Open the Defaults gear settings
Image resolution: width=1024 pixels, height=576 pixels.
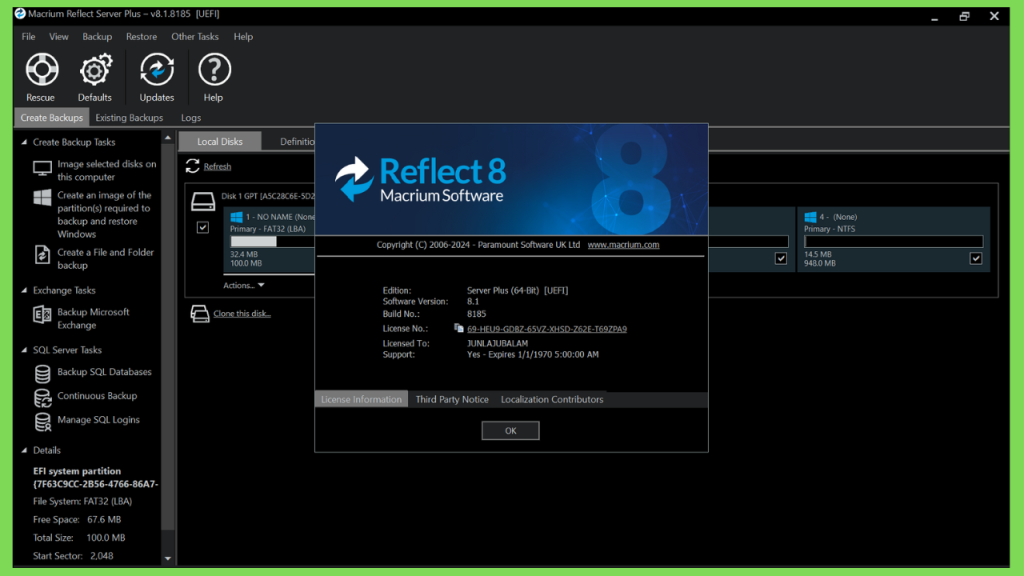pos(95,77)
